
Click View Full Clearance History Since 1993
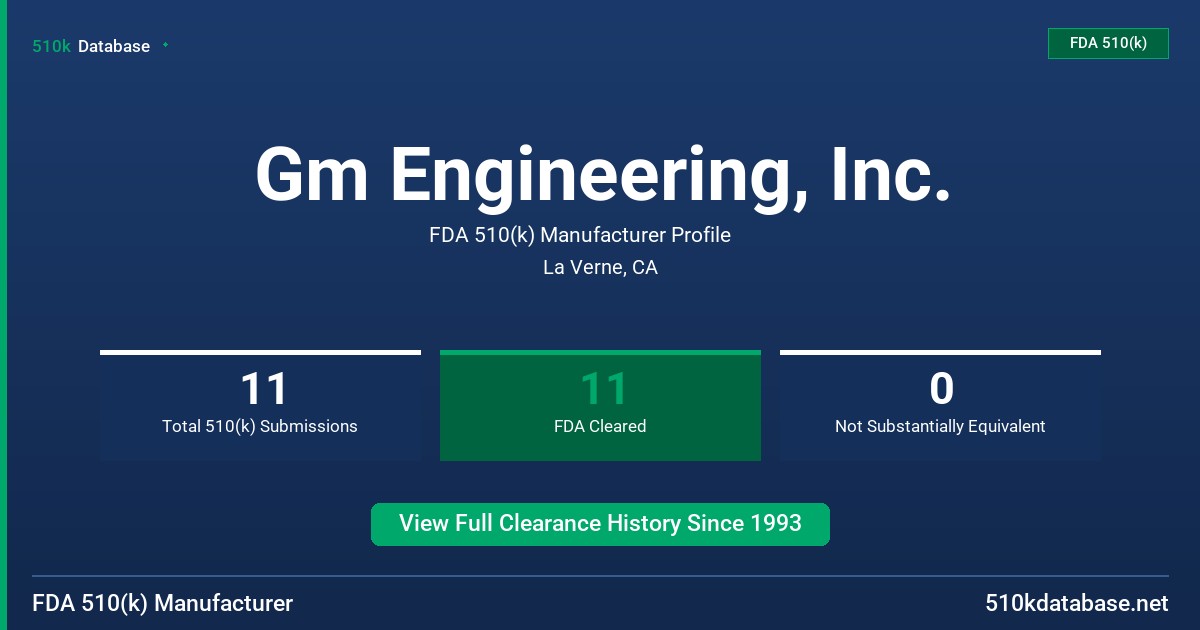600,524
